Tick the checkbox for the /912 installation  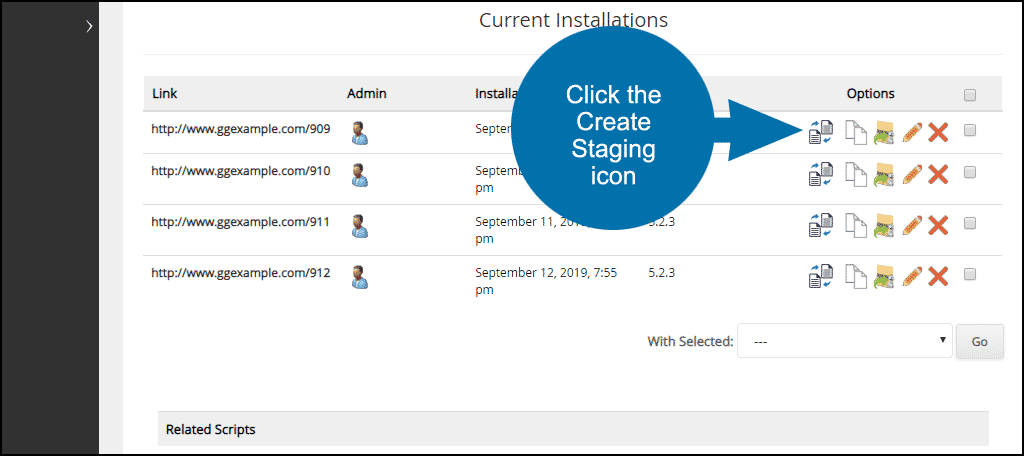pos(970,274)
